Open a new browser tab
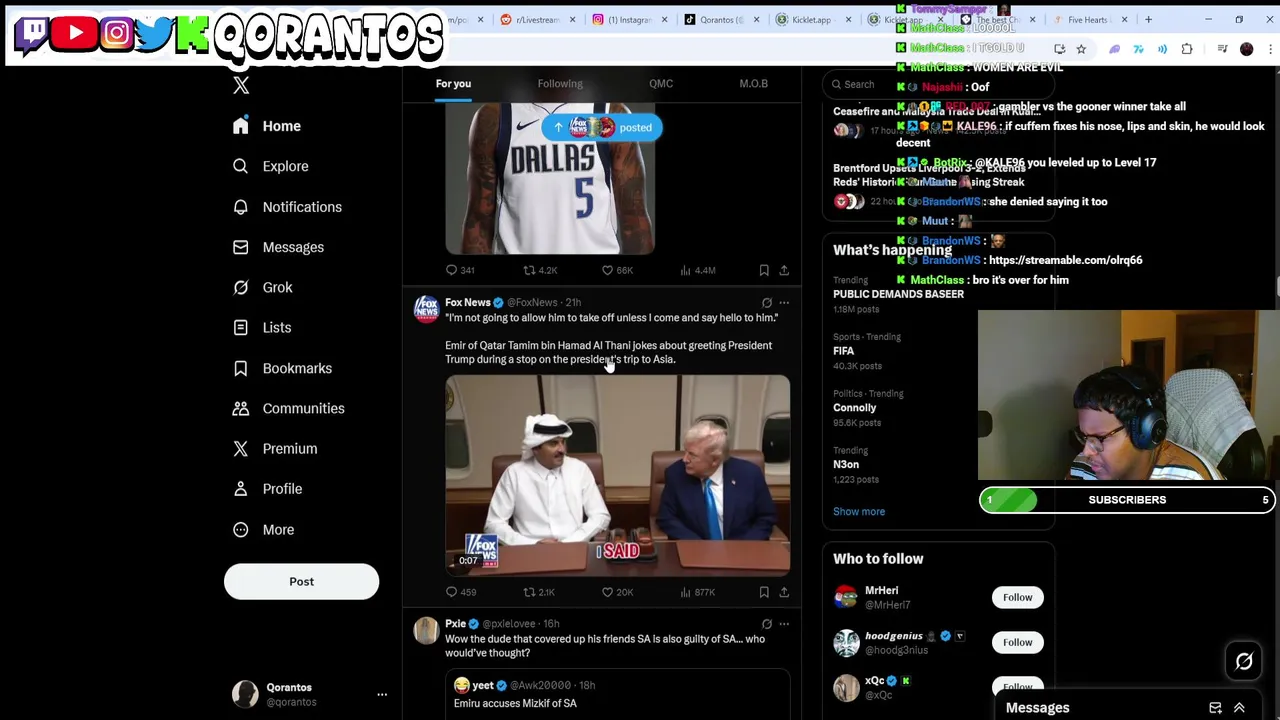Screen dimensions: 1280x720 tap(1148, 19)
